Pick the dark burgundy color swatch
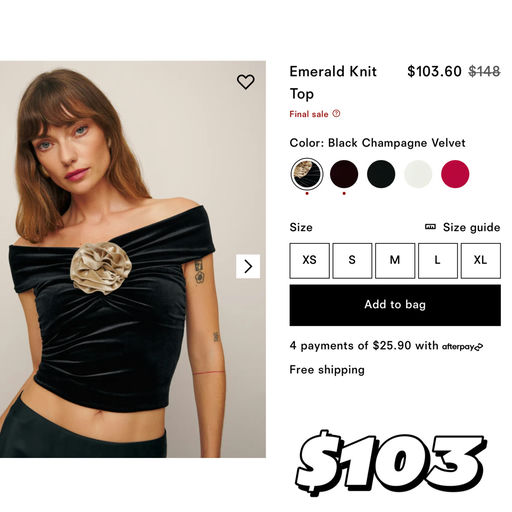 344,174
